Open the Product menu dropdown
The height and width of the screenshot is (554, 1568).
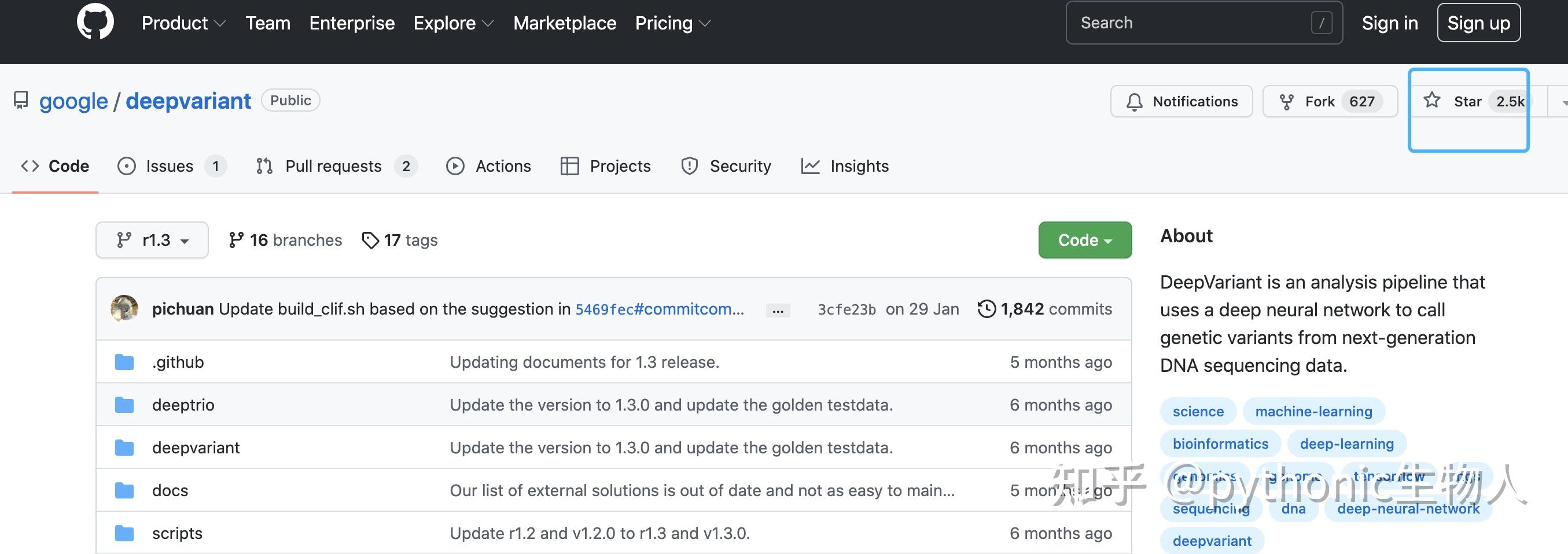coord(183,23)
